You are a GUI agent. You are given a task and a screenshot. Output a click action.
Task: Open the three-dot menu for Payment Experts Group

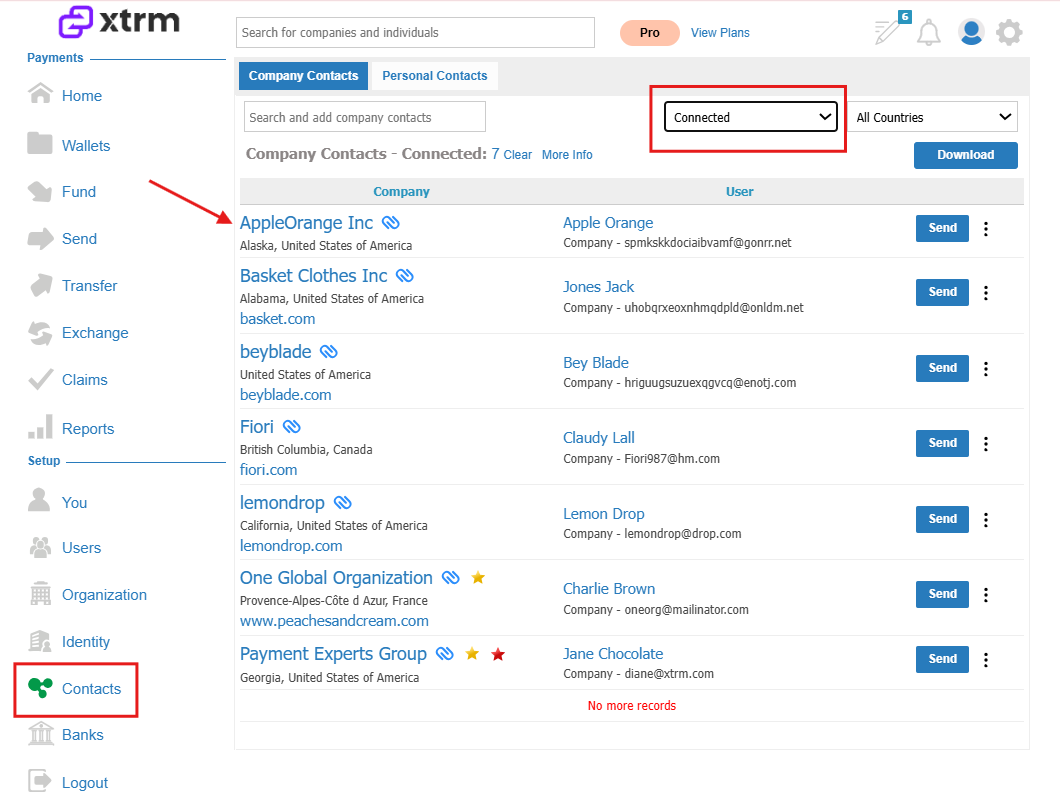tap(986, 660)
